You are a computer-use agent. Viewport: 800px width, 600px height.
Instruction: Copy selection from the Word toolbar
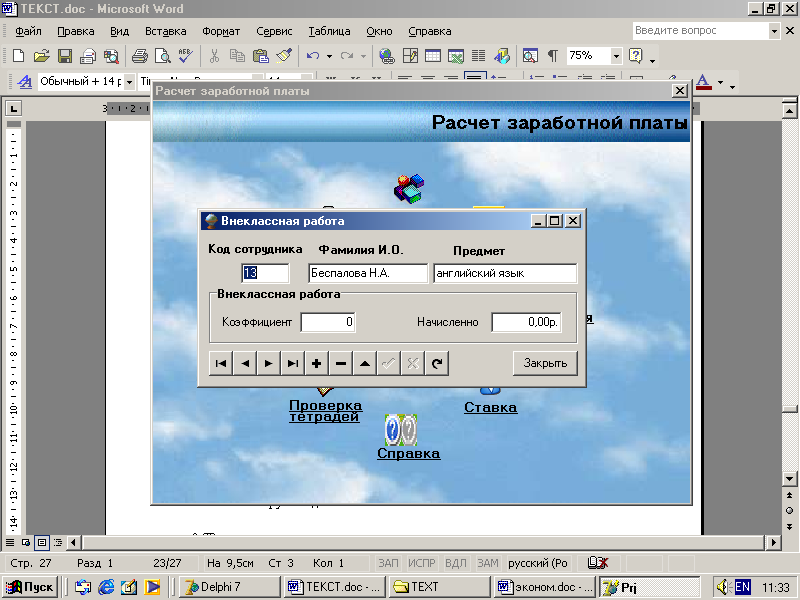coord(237,56)
